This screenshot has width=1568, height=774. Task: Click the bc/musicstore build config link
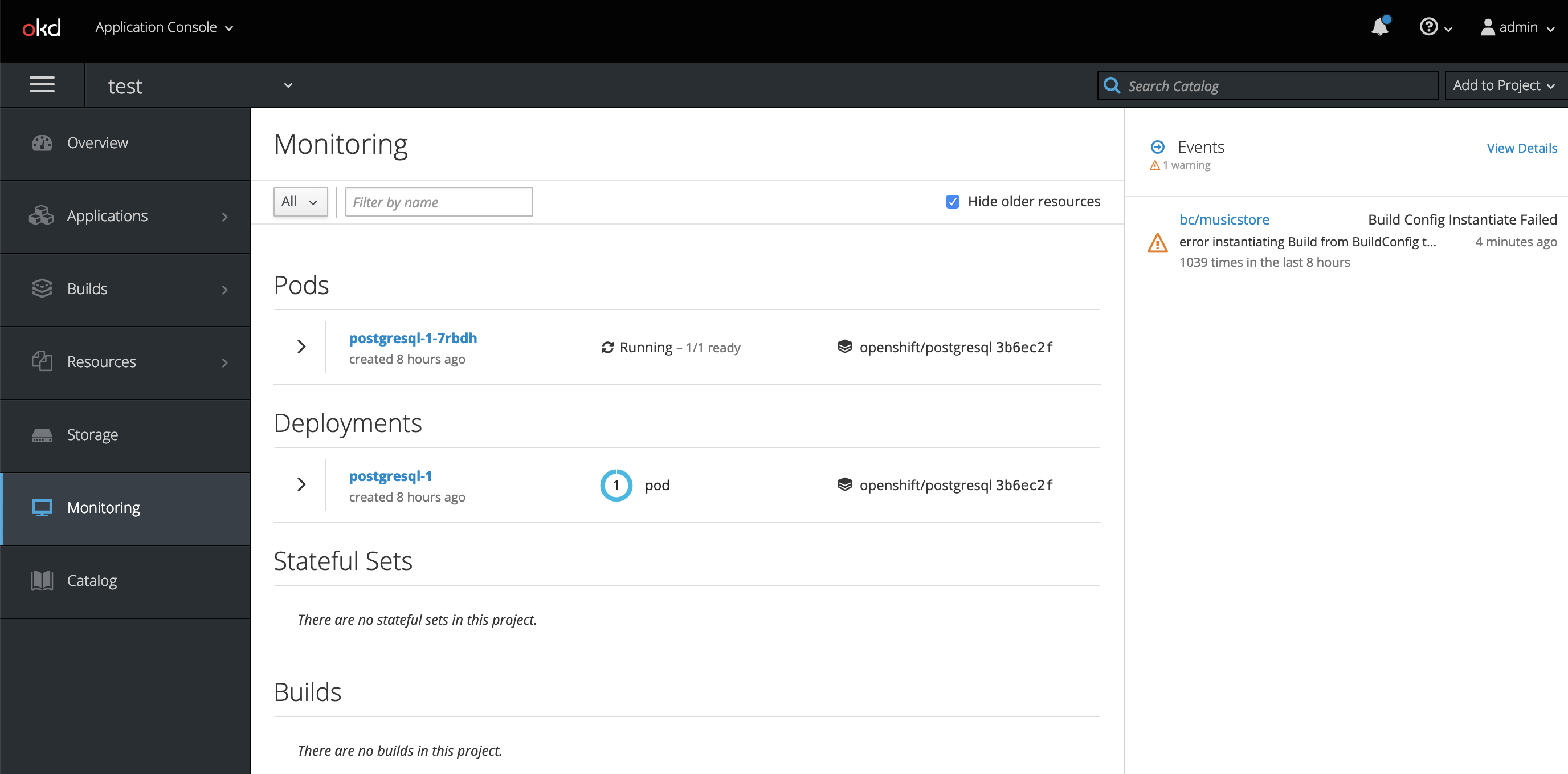coord(1225,219)
